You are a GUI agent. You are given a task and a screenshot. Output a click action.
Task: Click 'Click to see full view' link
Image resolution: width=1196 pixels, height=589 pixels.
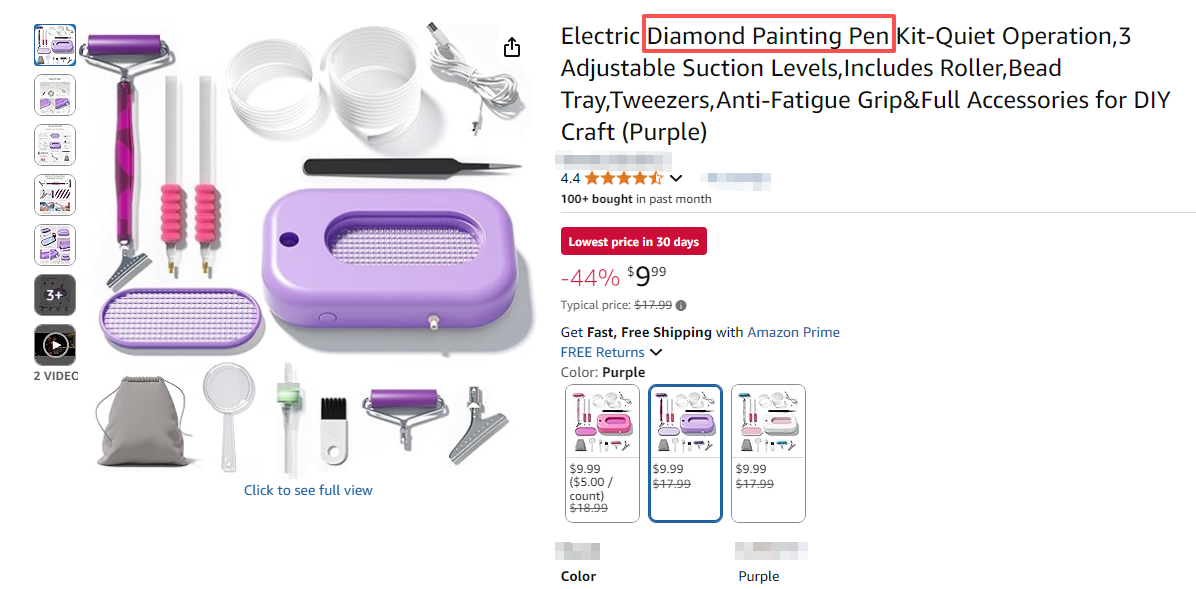pos(308,490)
